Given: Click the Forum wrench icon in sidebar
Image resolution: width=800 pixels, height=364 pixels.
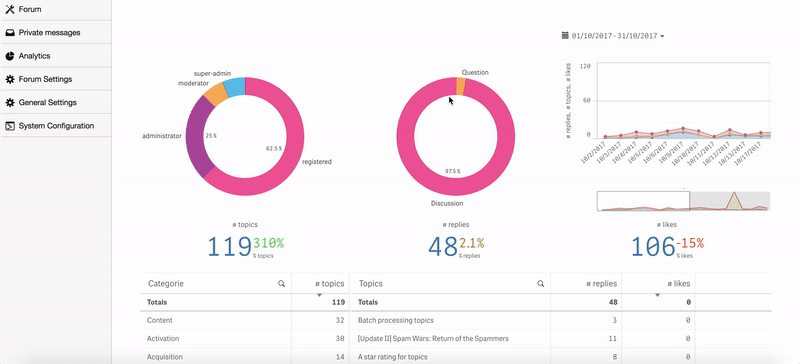Looking at the screenshot, I should [10, 9].
